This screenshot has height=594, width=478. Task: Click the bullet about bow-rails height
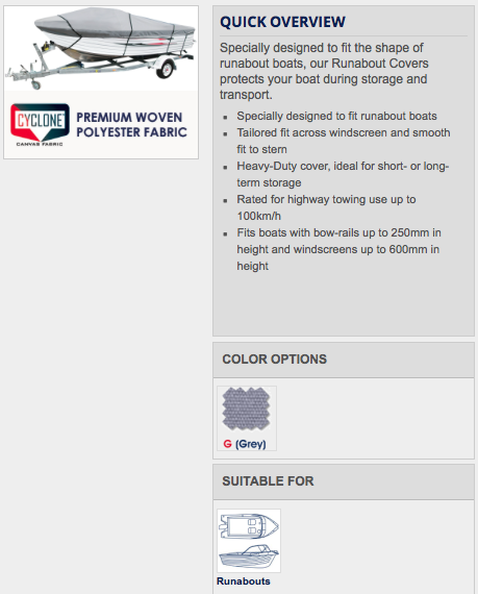tap(339, 249)
